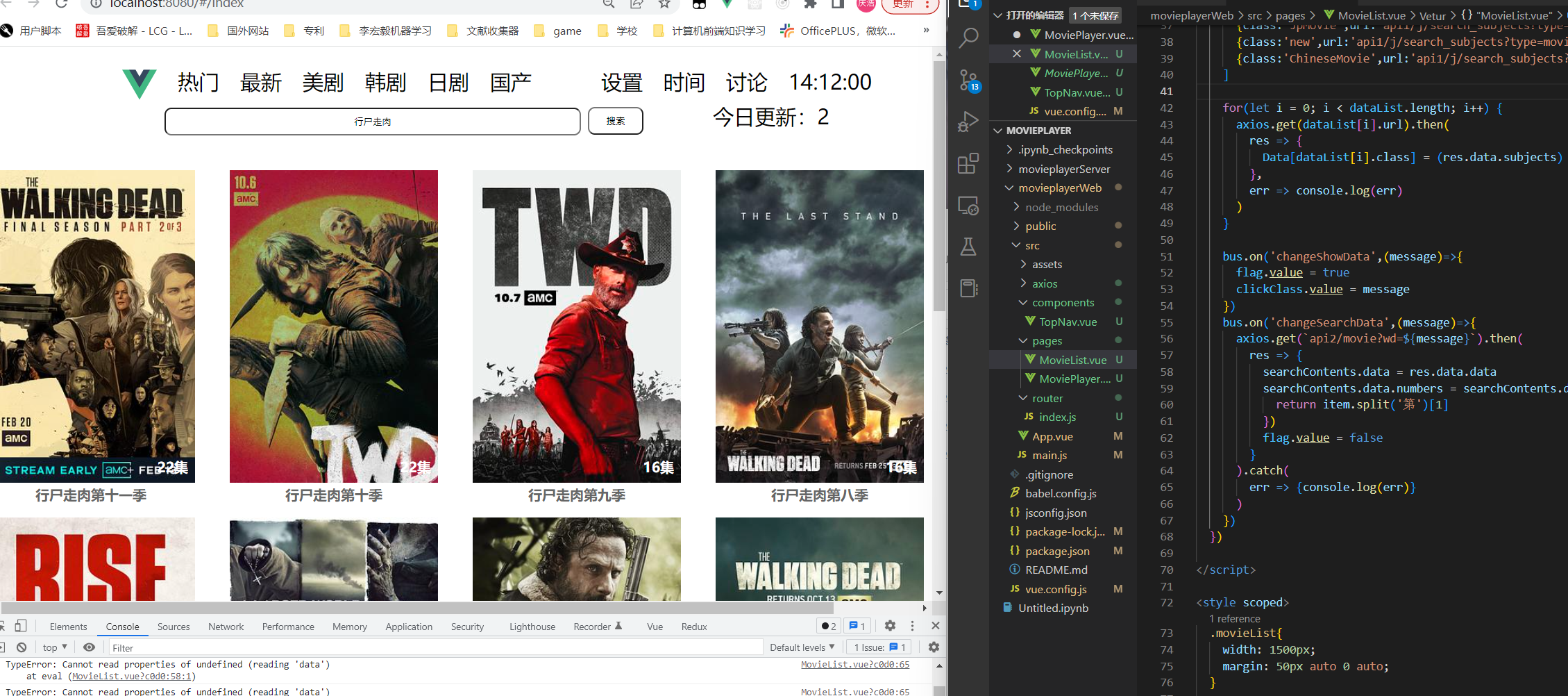The height and width of the screenshot is (696, 1568).
Task: Bookmark this page with the star icon
Action: tap(664, 3)
